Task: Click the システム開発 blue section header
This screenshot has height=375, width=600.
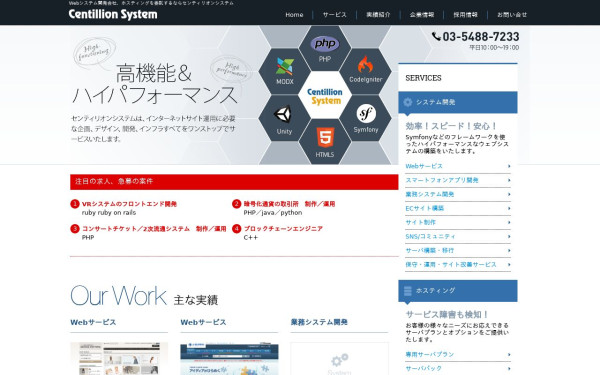Action: (x=458, y=102)
